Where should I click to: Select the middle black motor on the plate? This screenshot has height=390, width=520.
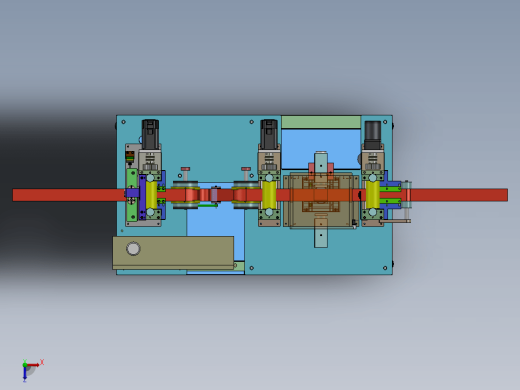269,134
